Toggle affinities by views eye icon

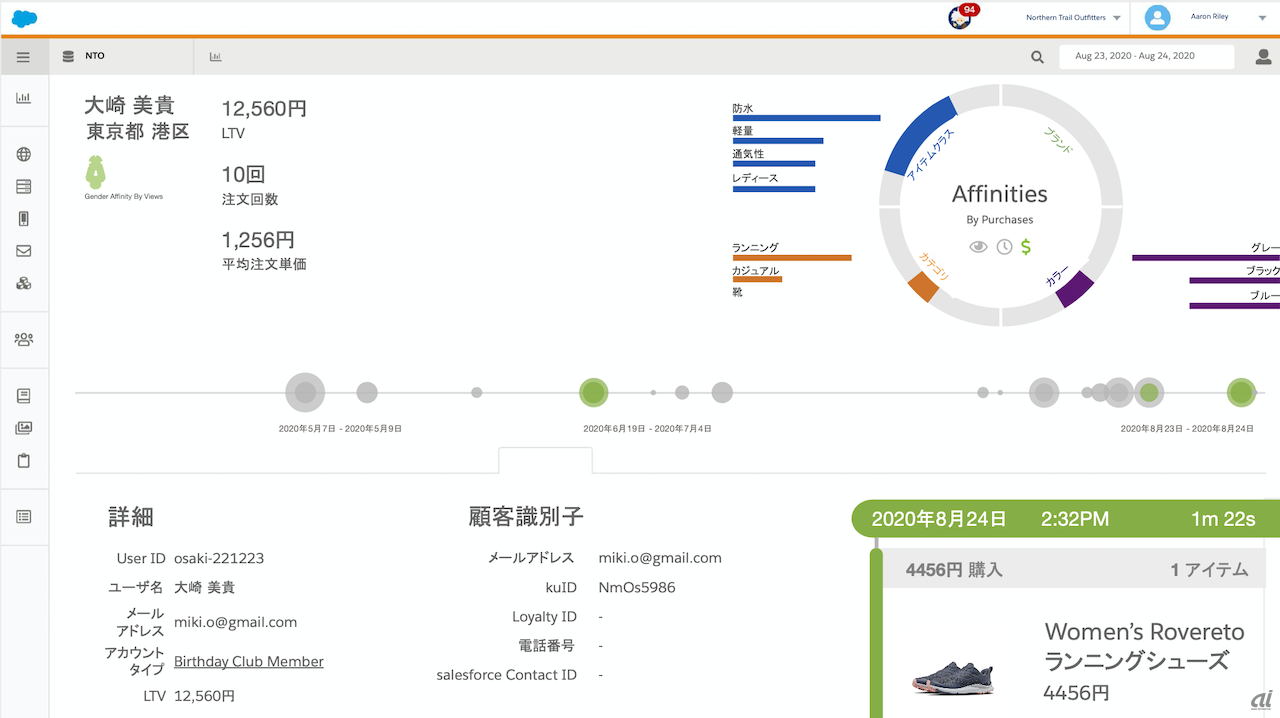(978, 247)
